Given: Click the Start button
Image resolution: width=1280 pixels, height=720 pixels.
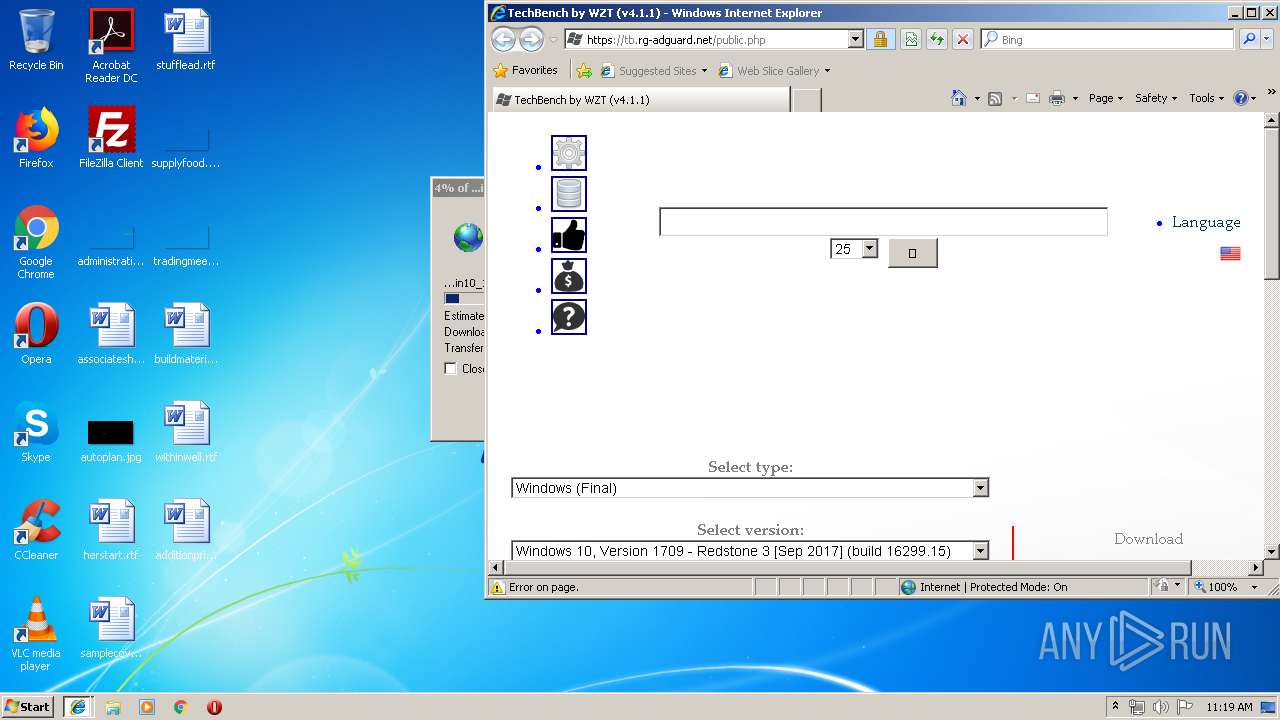Looking at the screenshot, I should (x=27, y=706).
